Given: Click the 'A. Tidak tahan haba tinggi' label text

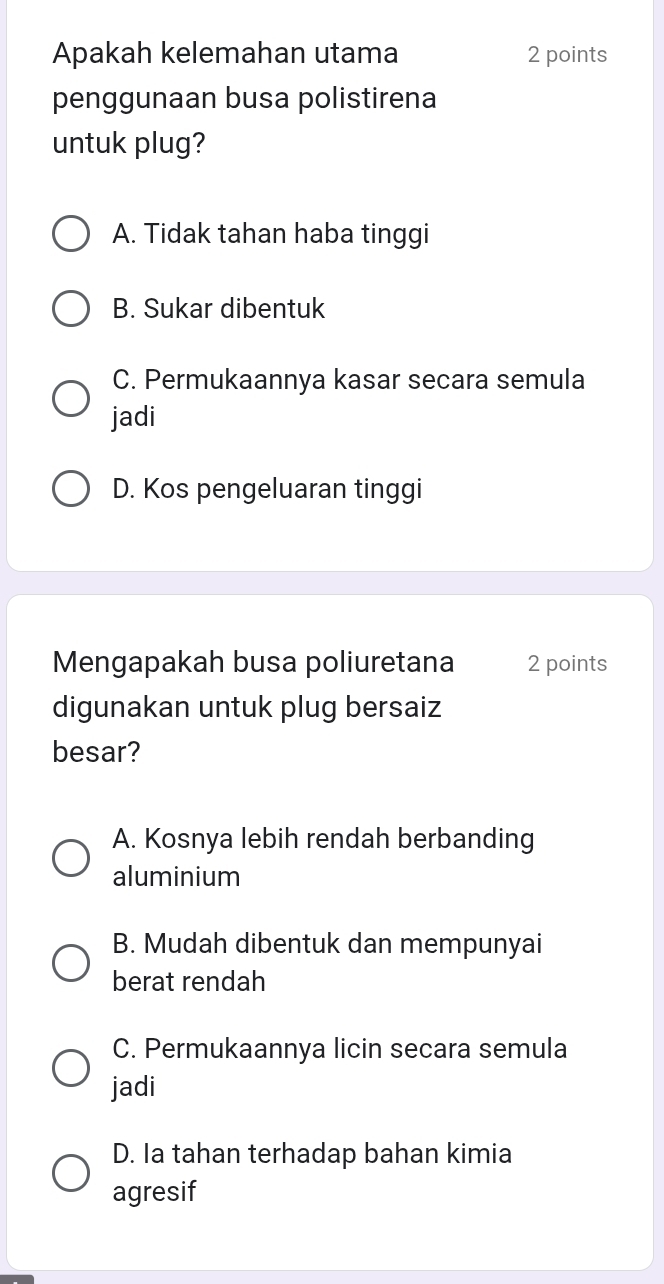Looking at the screenshot, I should click(271, 235).
